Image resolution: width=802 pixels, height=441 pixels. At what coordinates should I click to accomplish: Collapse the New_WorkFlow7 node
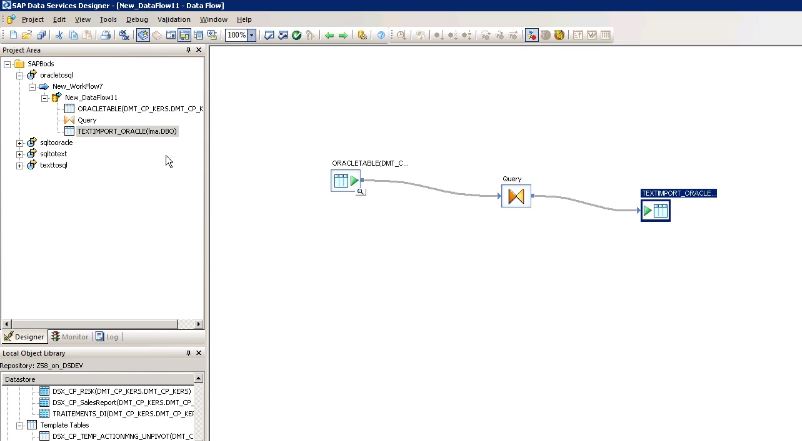[x=32, y=86]
